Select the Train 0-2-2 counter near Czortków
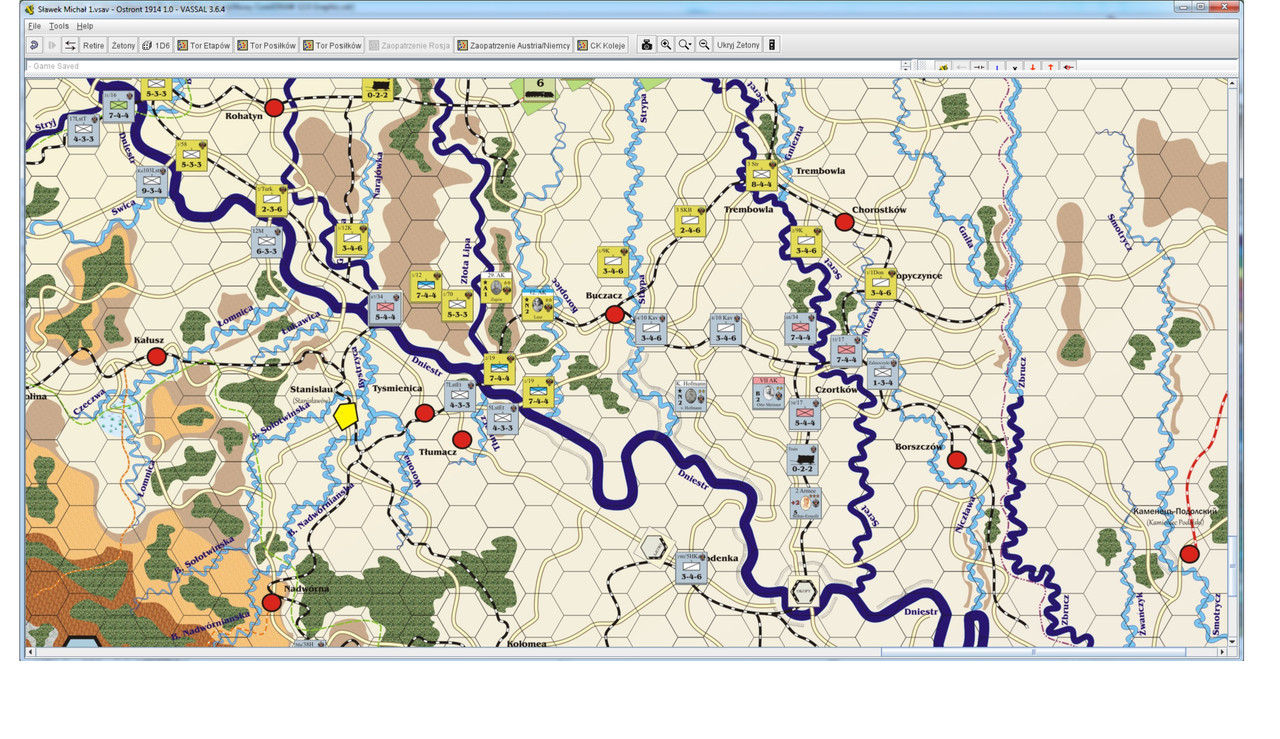 point(803,460)
